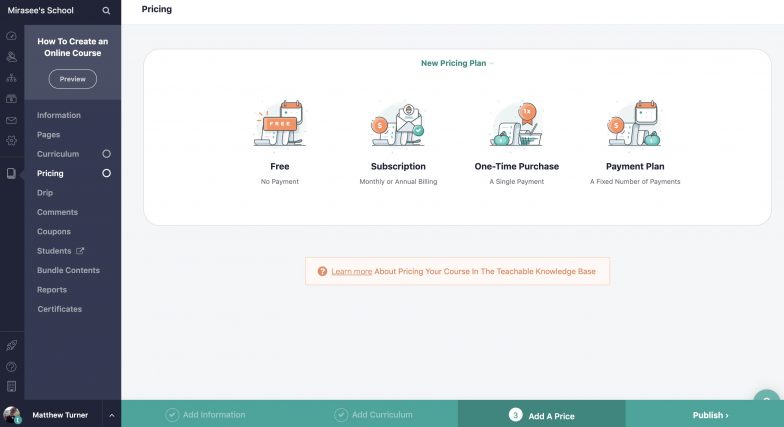Viewport: 784px width, 427px height.
Task: Open Reports in course sidebar
Action: point(52,290)
